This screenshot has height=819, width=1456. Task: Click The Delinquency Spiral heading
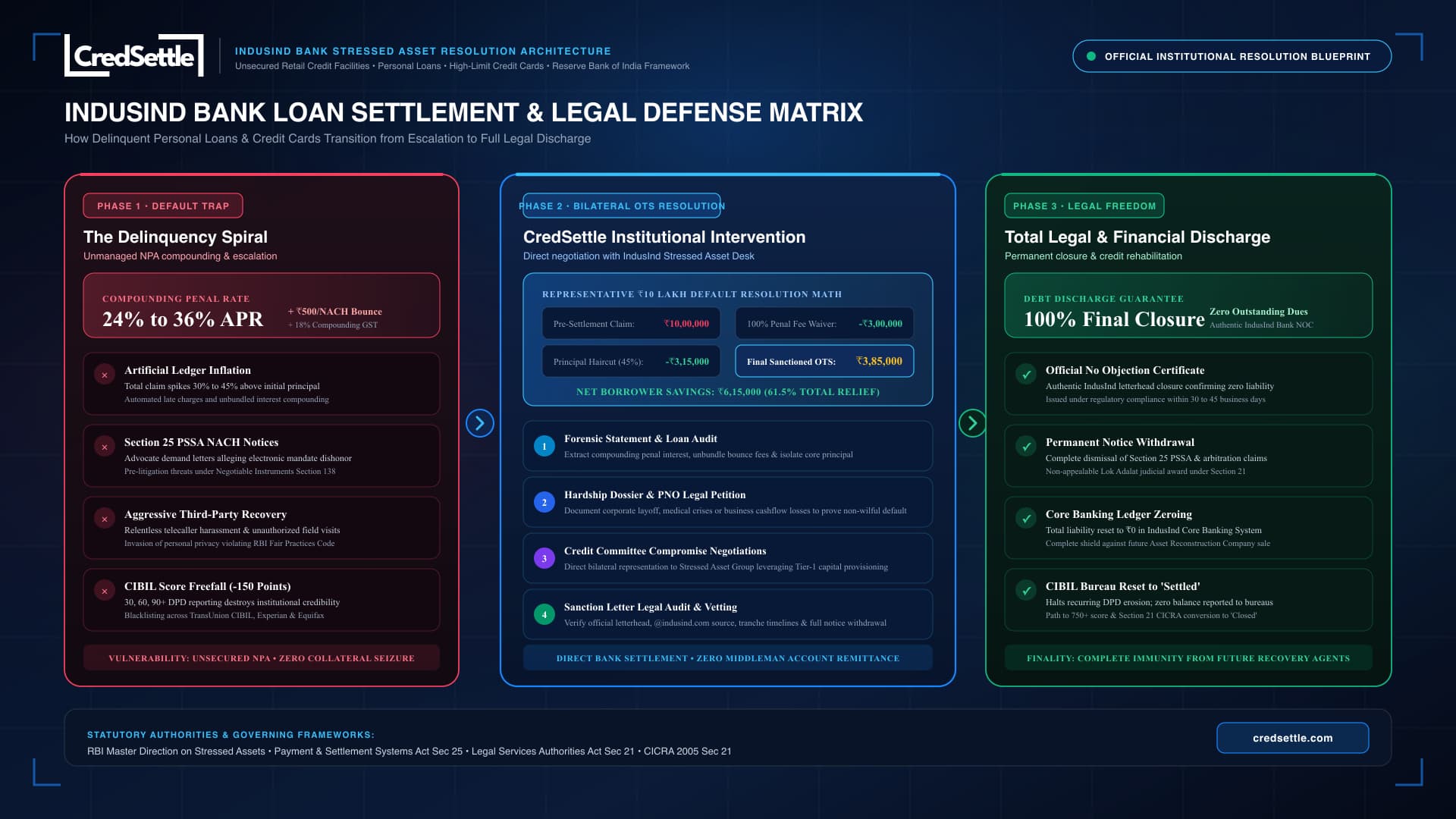click(175, 237)
